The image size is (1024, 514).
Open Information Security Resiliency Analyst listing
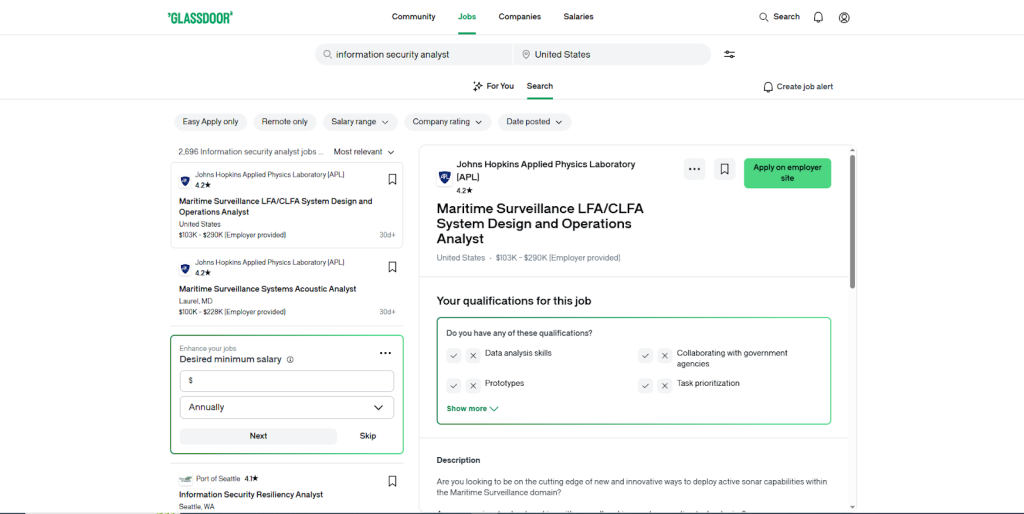click(251, 494)
